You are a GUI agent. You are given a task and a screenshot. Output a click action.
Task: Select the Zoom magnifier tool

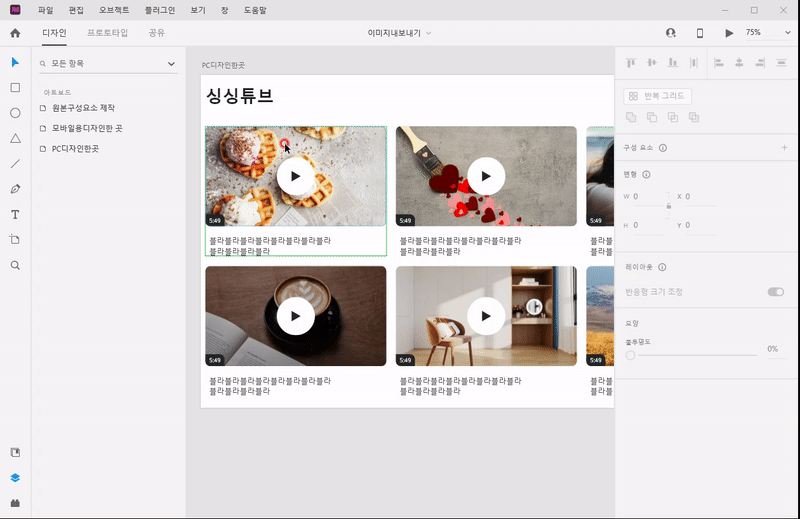click(15, 265)
